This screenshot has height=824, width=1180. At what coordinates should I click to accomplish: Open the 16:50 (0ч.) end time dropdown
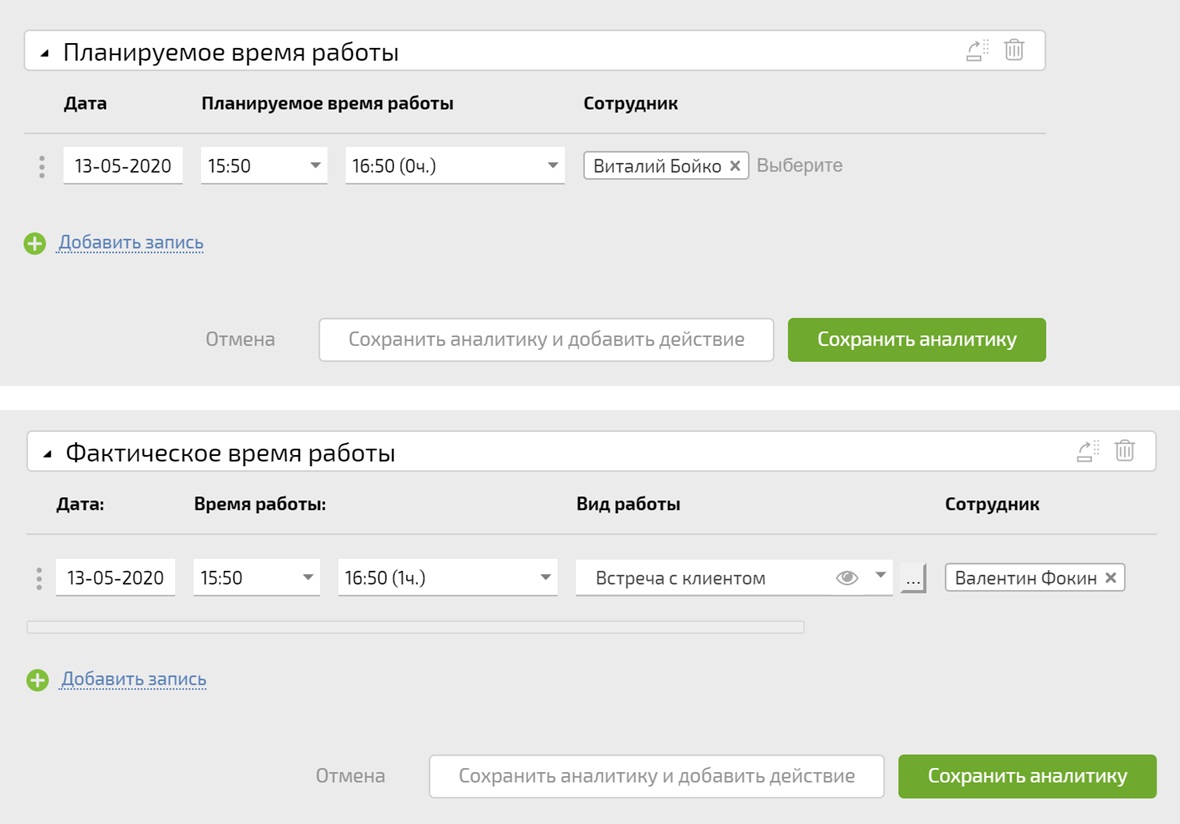[553, 166]
